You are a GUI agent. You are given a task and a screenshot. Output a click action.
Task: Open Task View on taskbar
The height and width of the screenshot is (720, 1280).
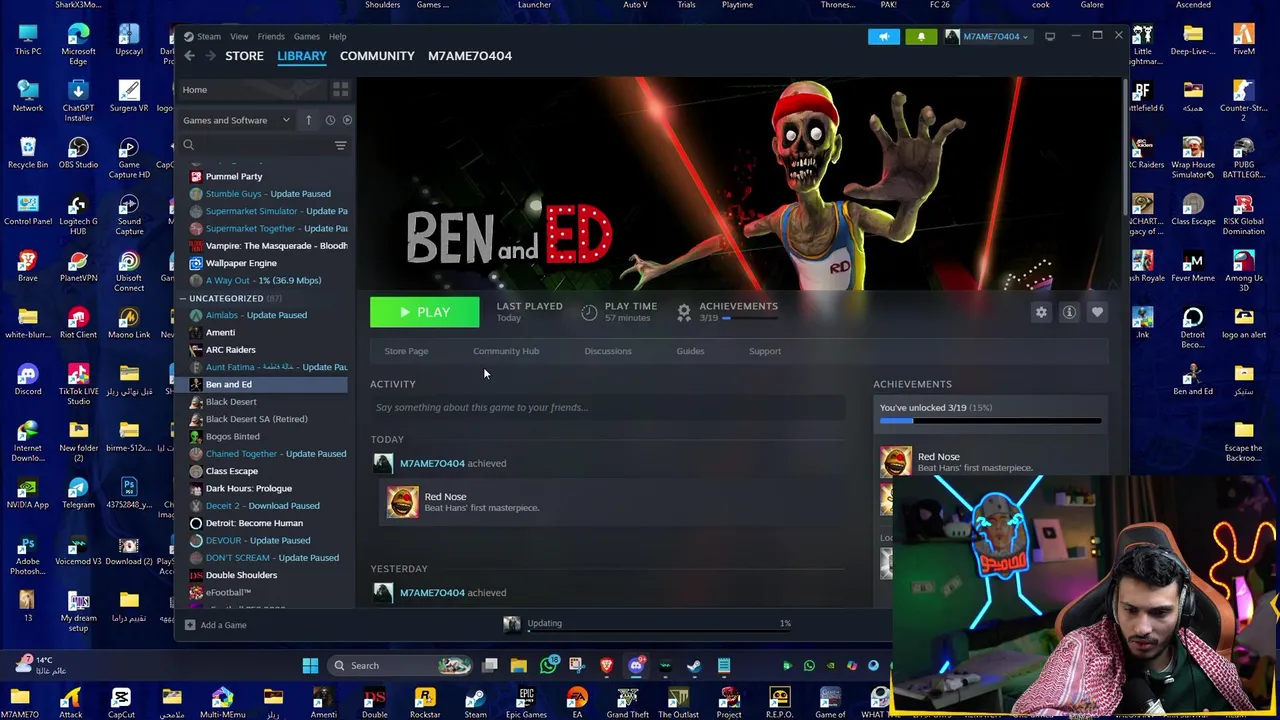[489, 666]
